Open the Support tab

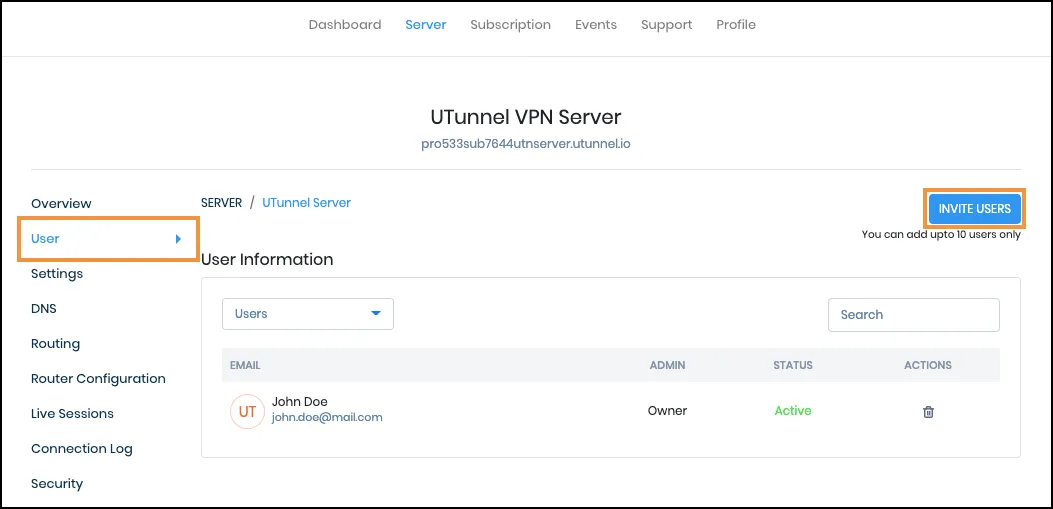[666, 25]
